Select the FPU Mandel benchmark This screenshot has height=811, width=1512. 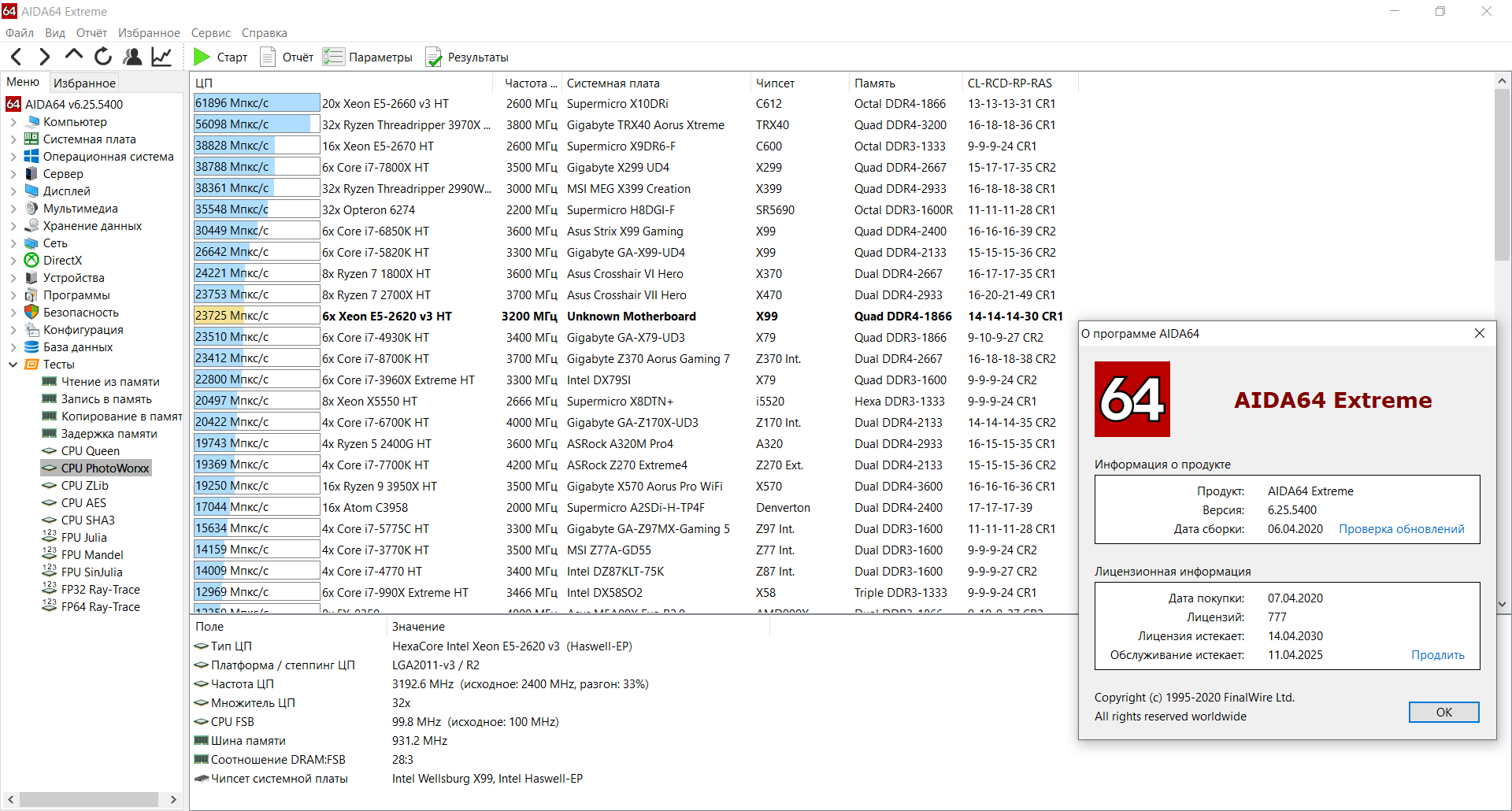pyautogui.click(x=92, y=555)
